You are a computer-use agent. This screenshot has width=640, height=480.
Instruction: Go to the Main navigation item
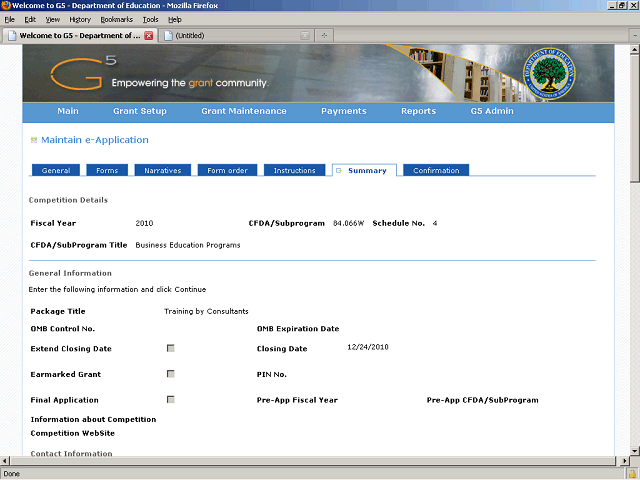68,111
